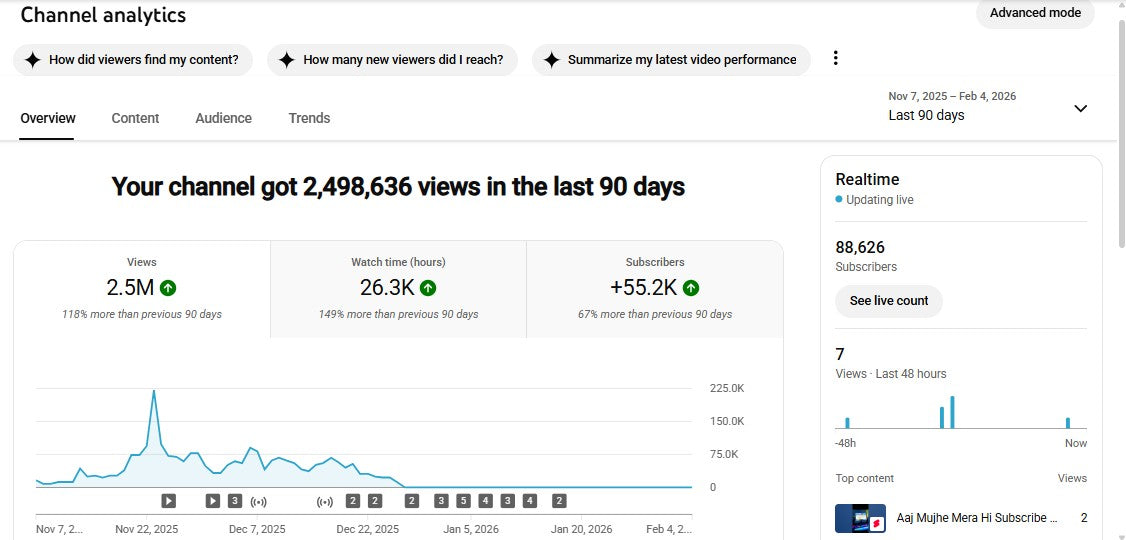This screenshot has width=1126, height=540.
Task: Expand the Last 90 days date range dropdown
Action: [1080, 108]
